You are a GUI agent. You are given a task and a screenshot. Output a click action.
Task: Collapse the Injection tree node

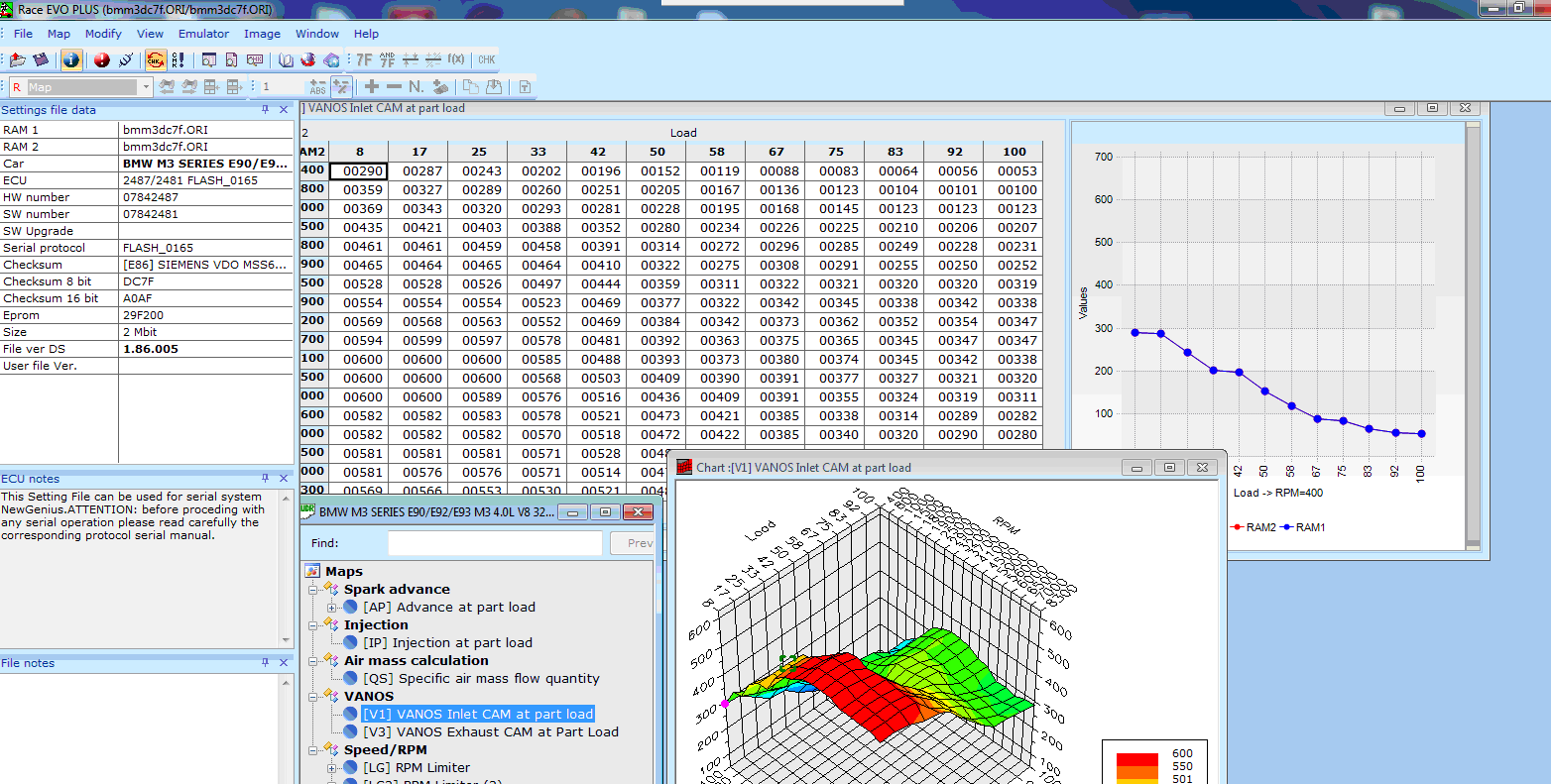pyautogui.click(x=313, y=625)
